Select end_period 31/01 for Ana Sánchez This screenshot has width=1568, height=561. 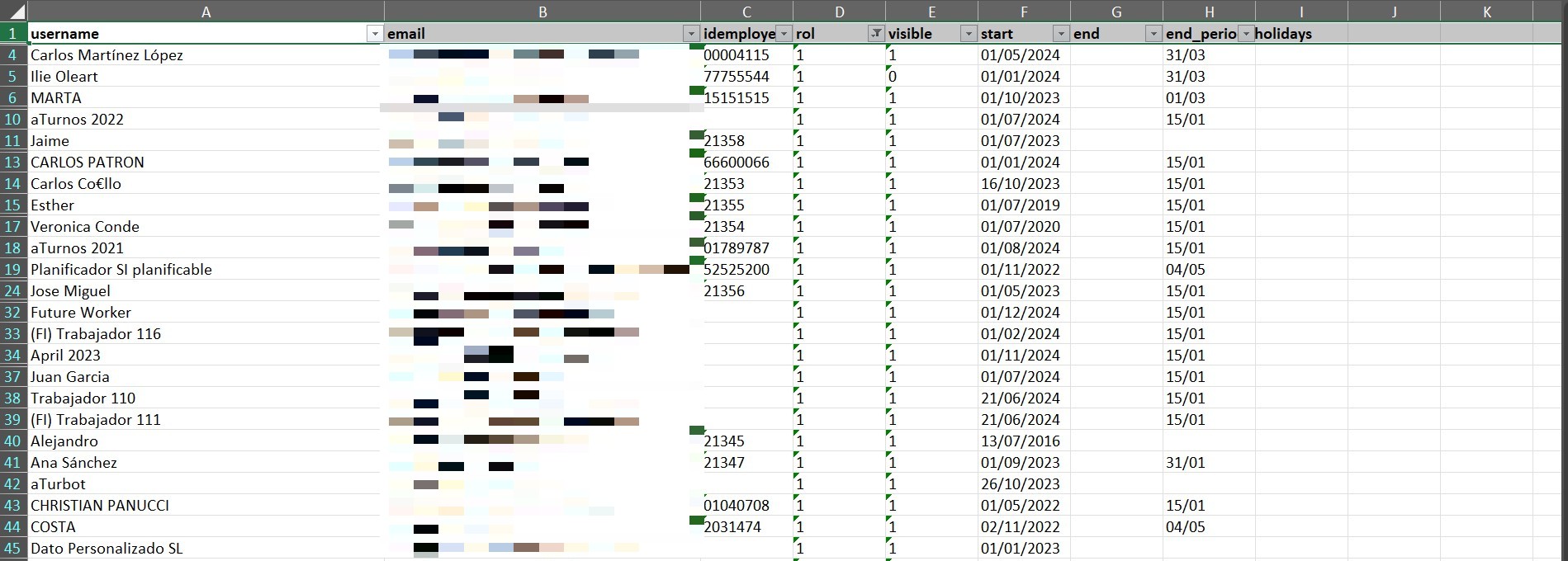(x=1208, y=463)
